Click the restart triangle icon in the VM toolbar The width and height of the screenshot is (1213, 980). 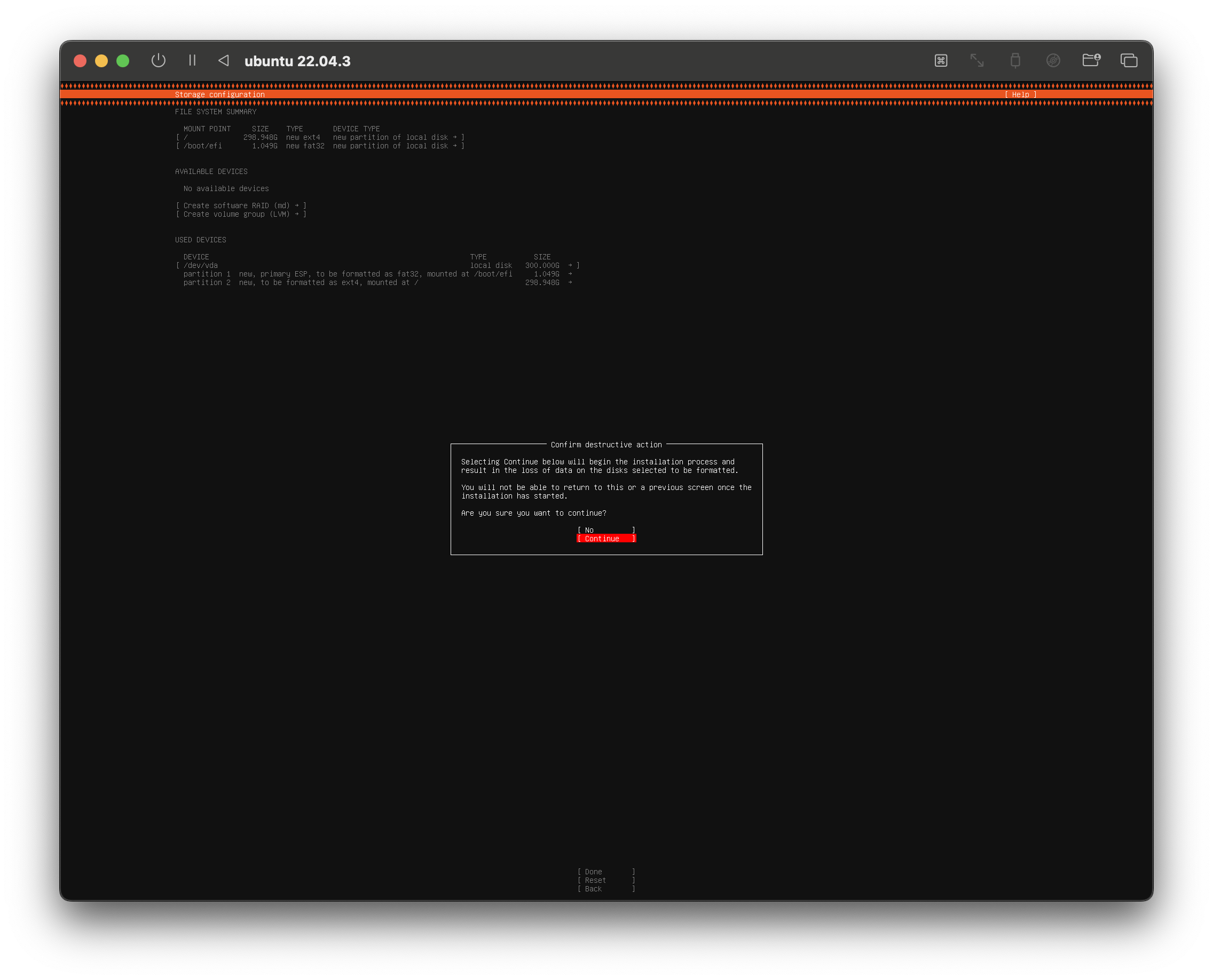click(x=224, y=60)
